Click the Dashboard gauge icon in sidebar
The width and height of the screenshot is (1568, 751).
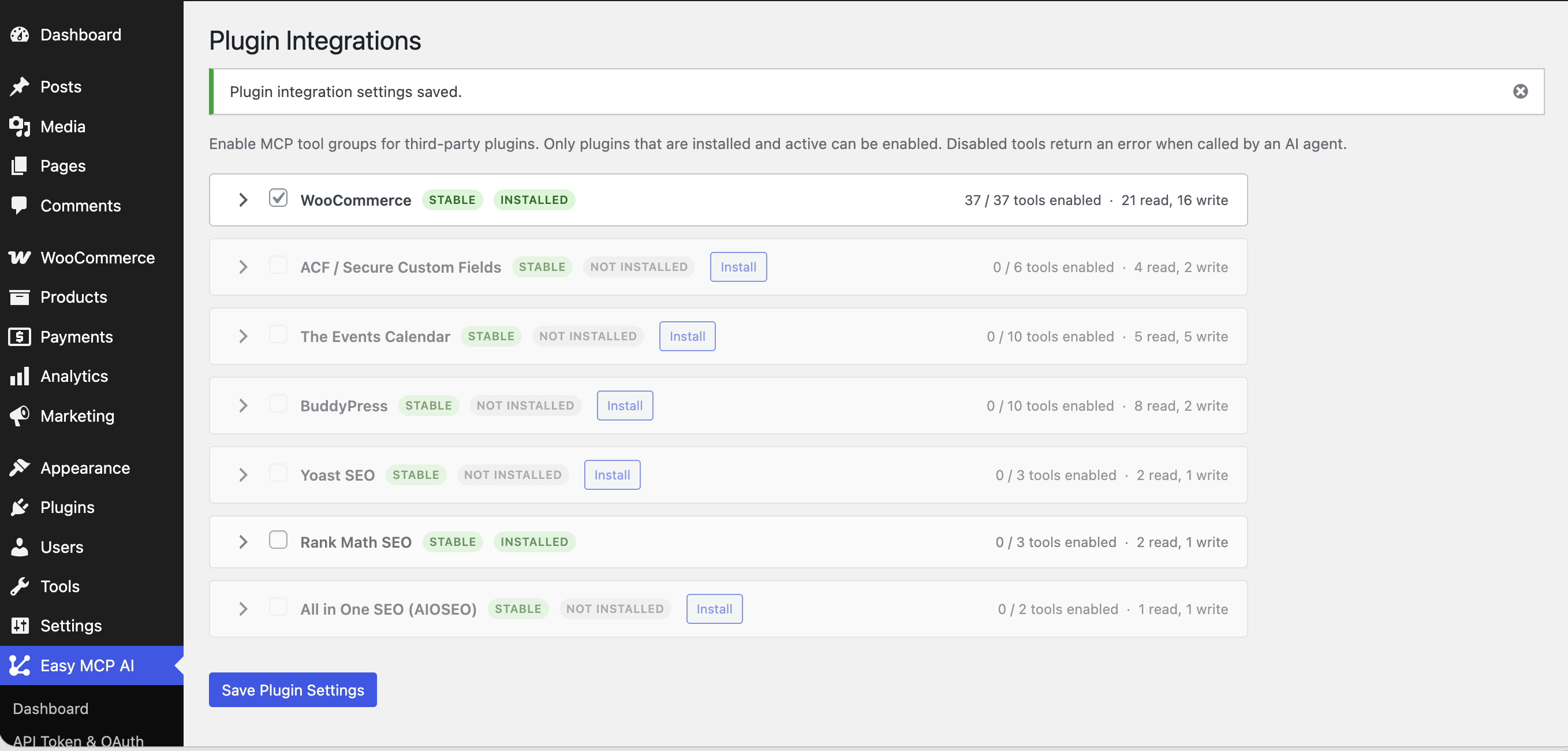coord(20,35)
